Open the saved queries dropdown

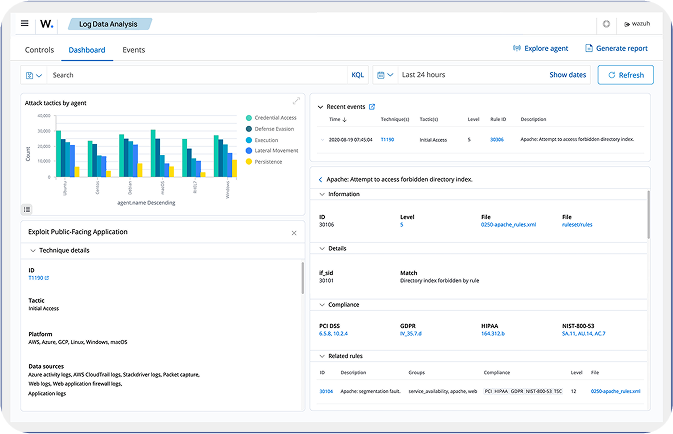(x=34, y=75)
